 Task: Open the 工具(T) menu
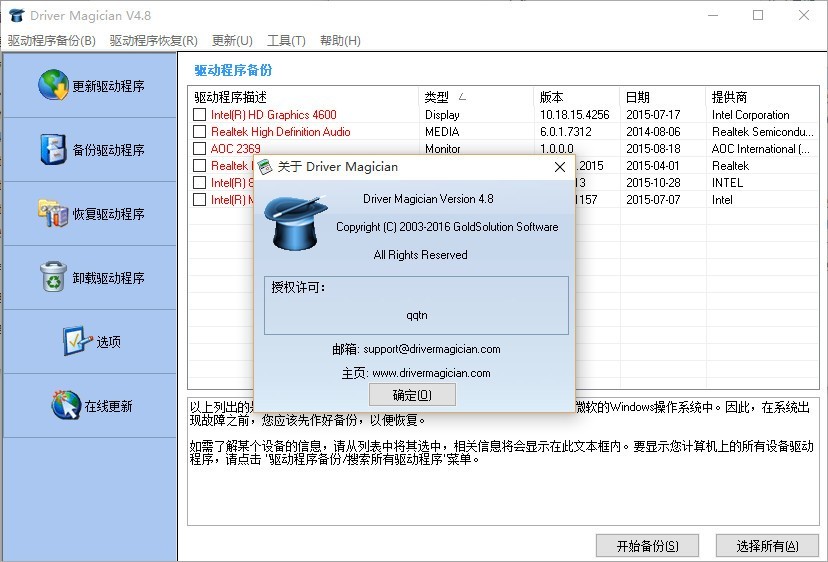point(286,41)
